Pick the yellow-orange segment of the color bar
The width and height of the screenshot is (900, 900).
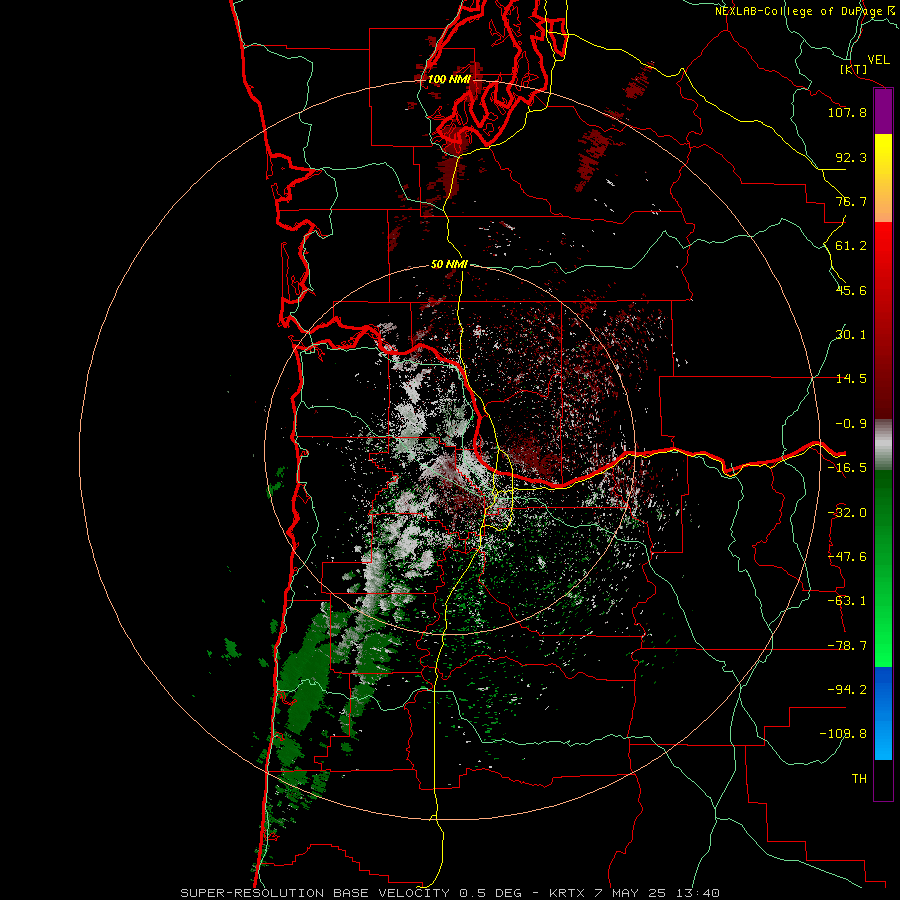tap(883, 178)
